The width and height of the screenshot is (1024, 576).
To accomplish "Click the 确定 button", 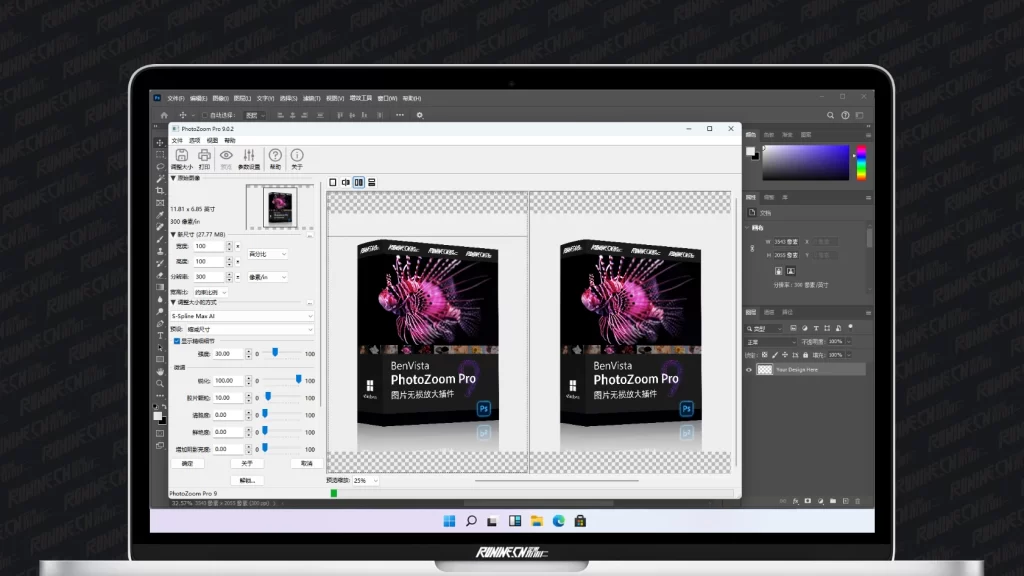I will 187,464.
